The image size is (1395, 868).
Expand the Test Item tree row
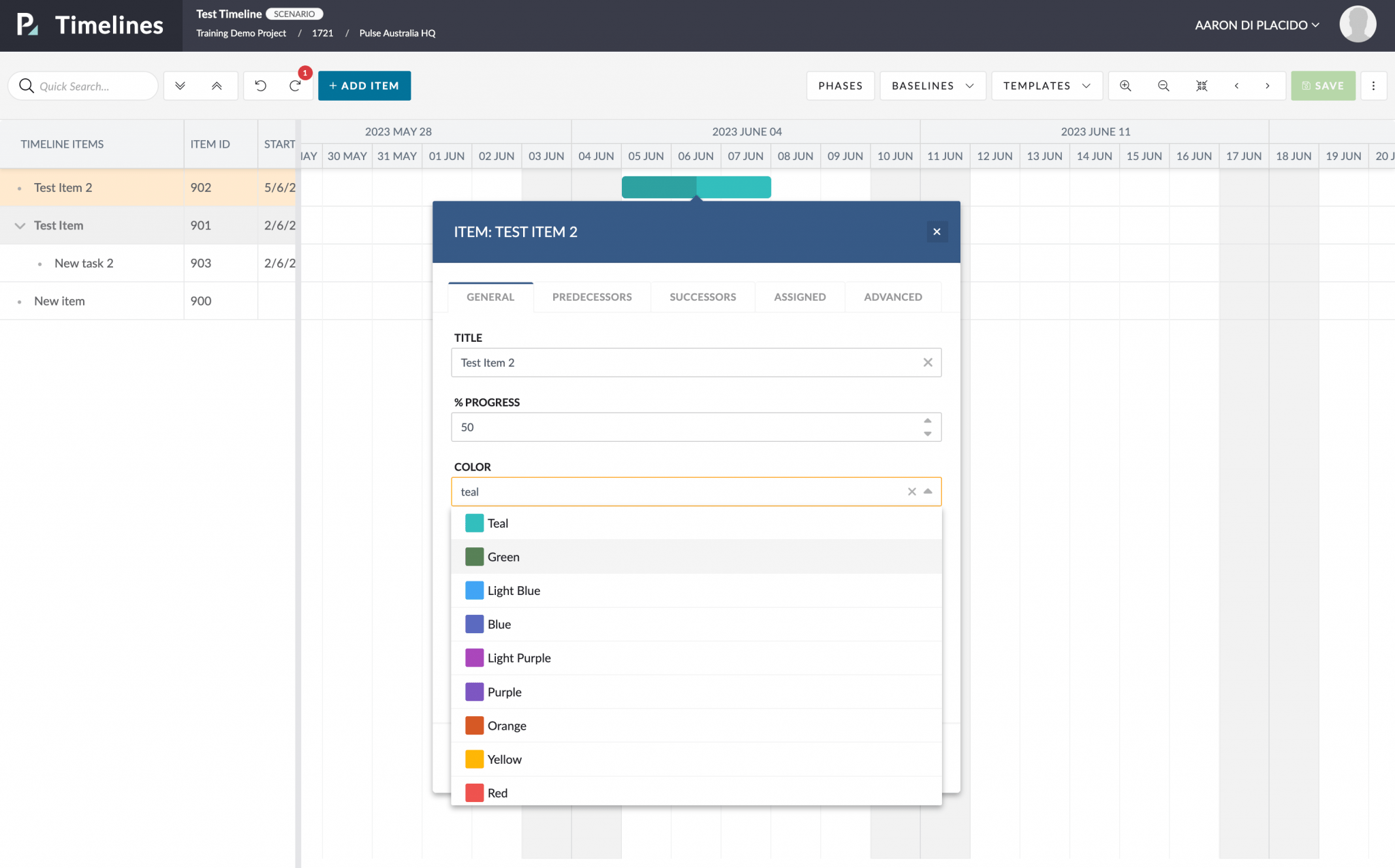point(20,225)
